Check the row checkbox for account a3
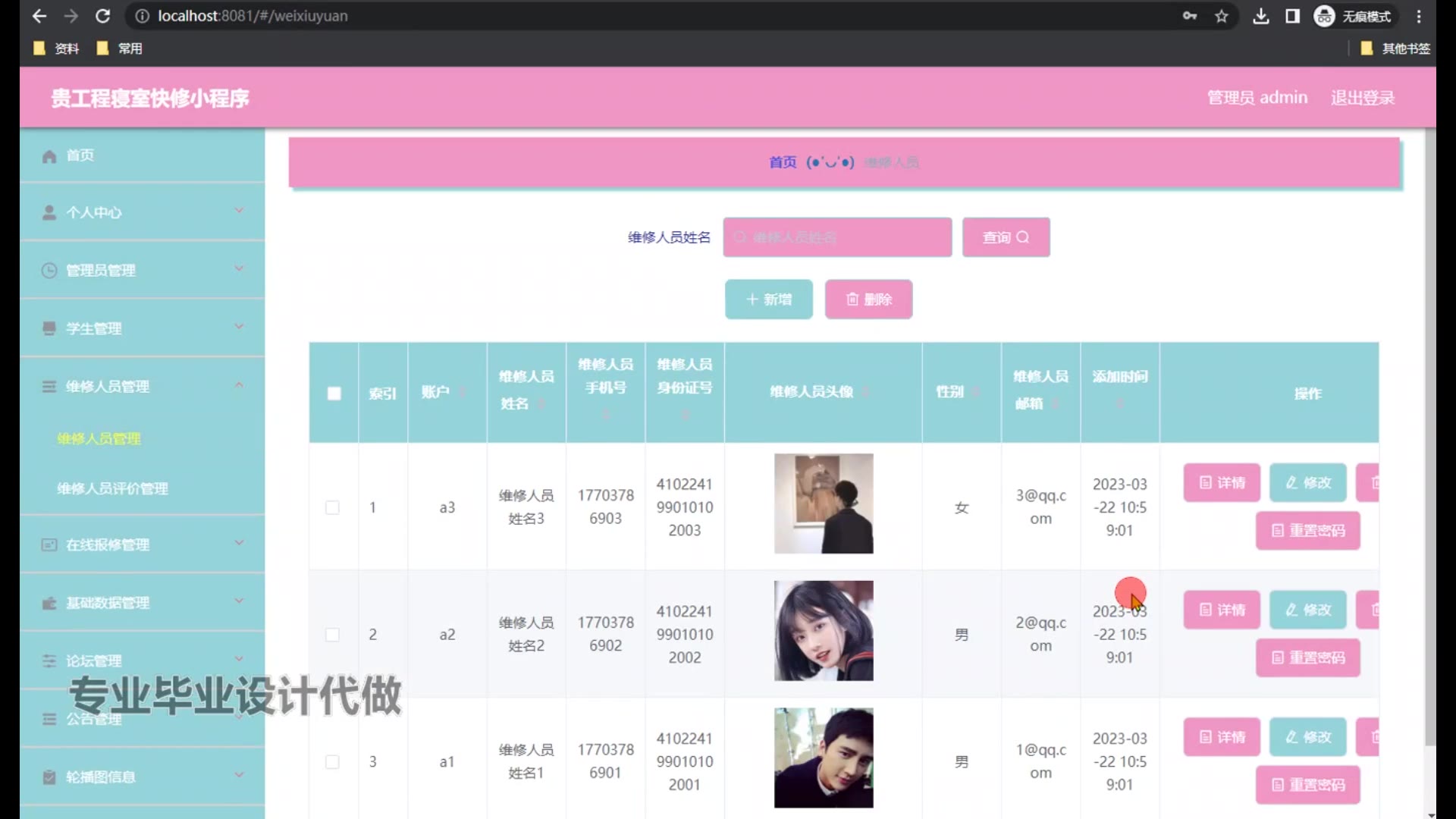 click(332, 507)
